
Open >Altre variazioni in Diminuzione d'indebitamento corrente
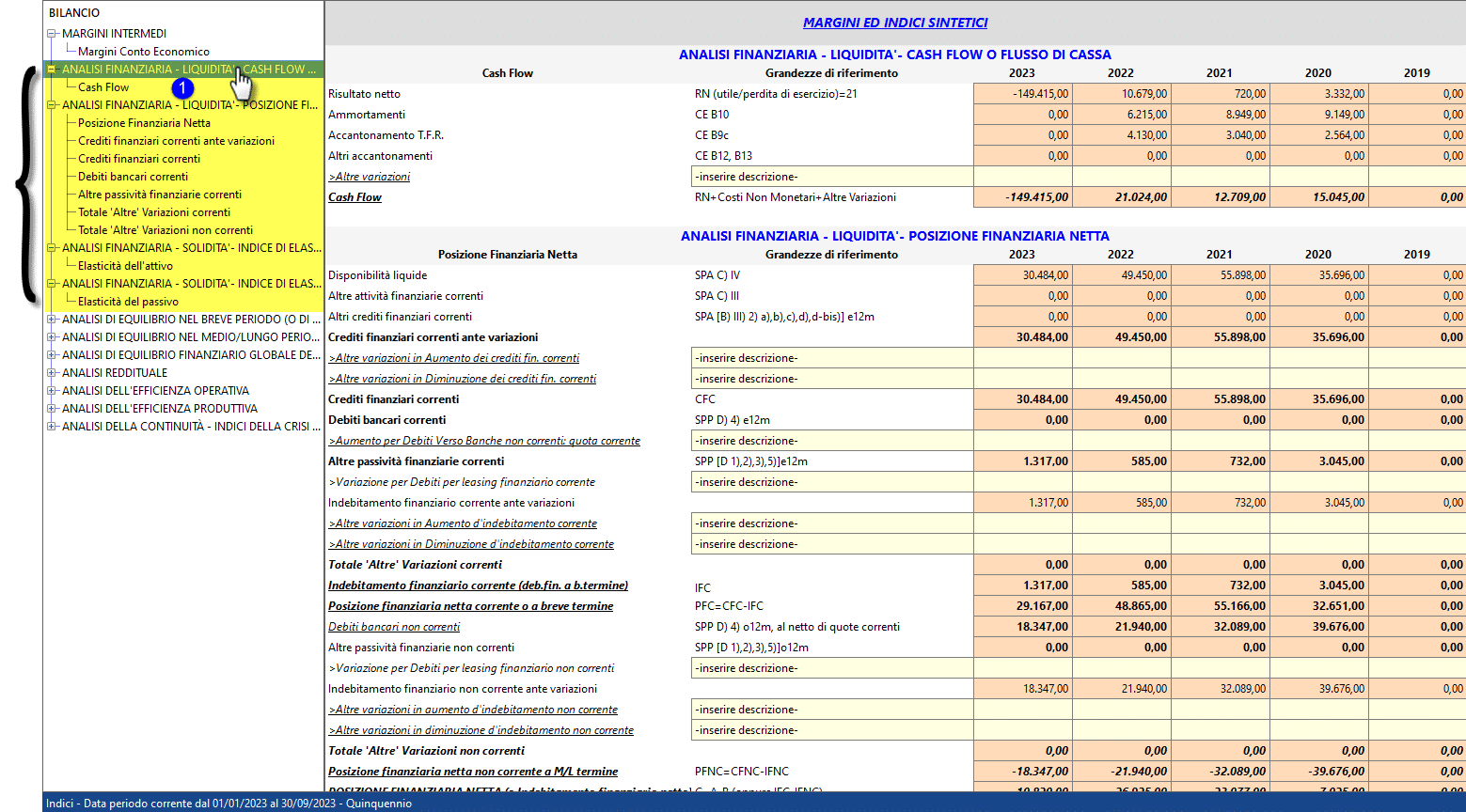pos(471,544)
